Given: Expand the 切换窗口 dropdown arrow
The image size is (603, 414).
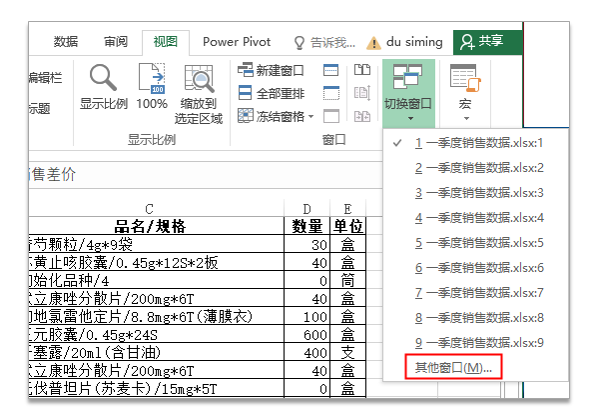Looking at the screenshot, I should pos(410,119).
